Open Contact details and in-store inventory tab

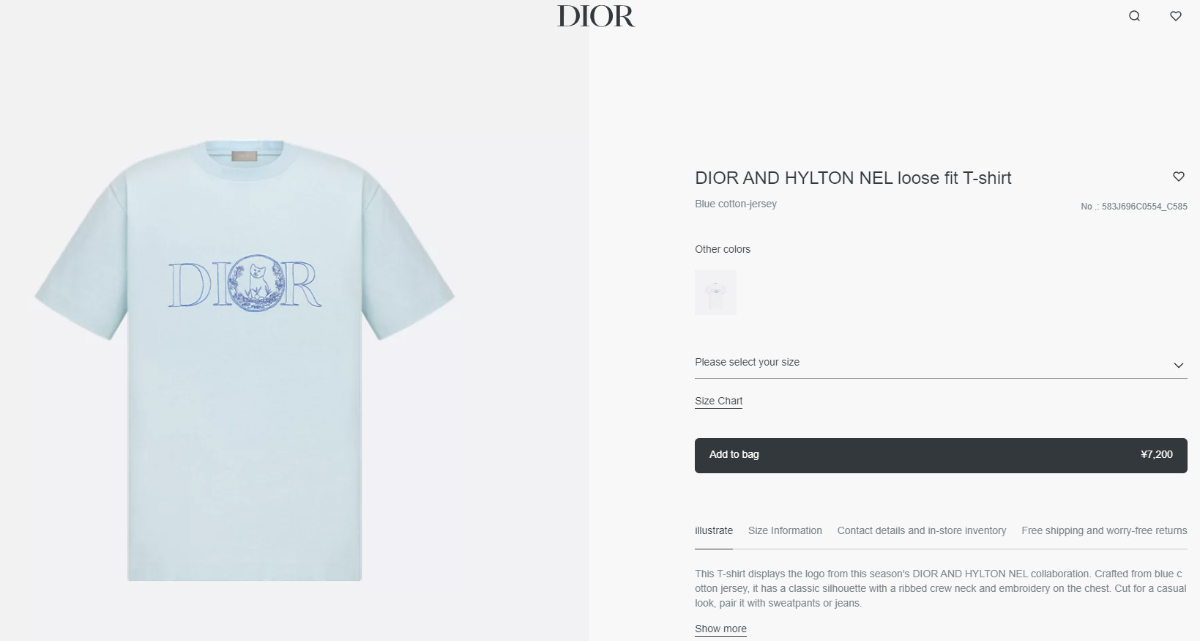922,531
